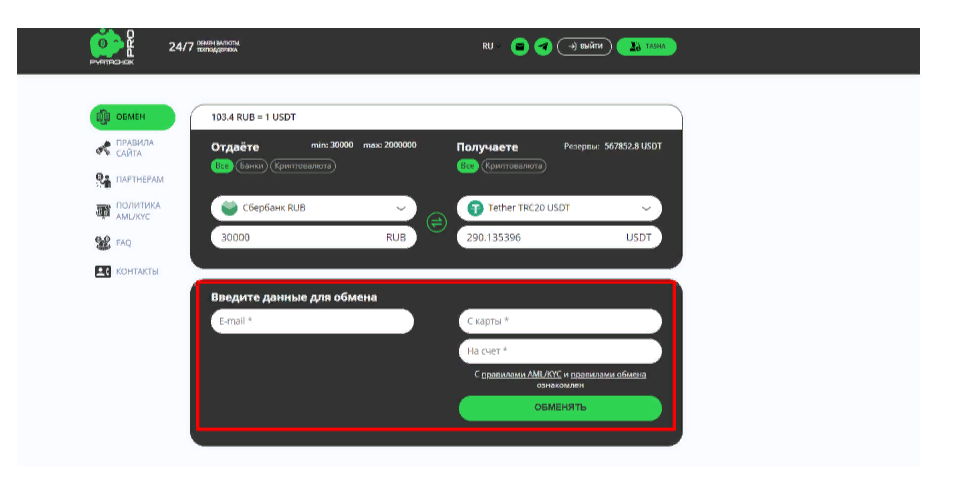Swap currencies with the exchange arrows icon
The image size is (972, 480).
[437, 222]
